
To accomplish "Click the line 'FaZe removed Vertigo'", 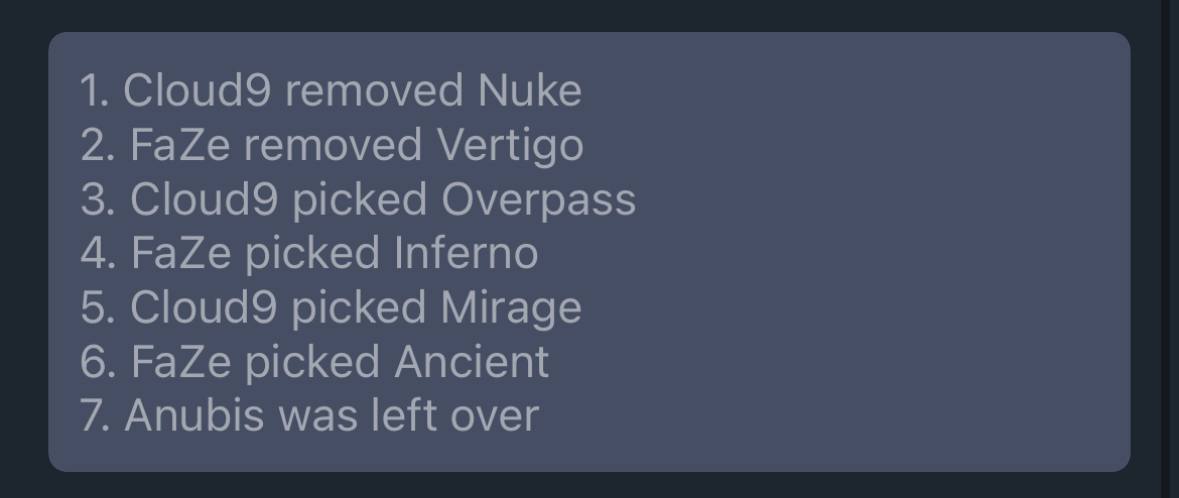I will click(332, 145).
